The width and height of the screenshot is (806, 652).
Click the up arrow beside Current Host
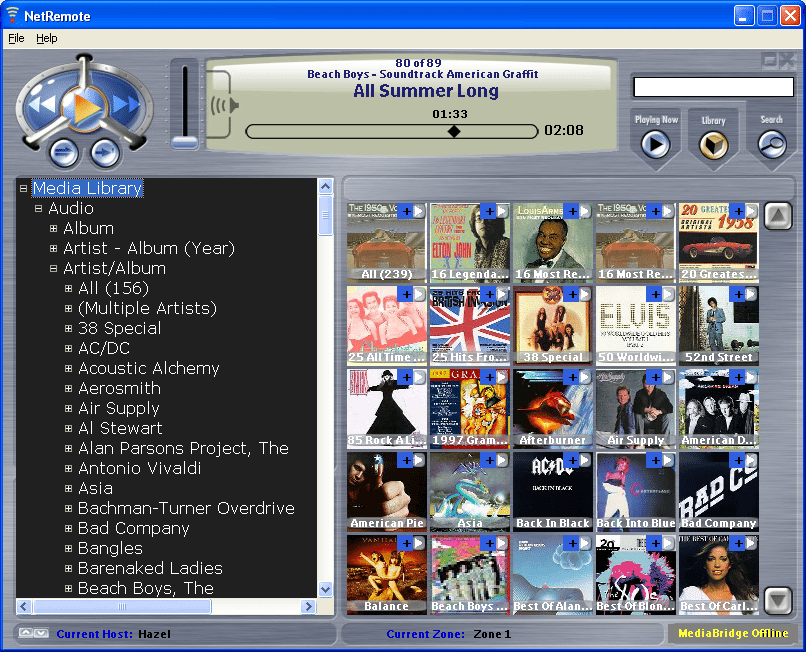tap(26, 633)
